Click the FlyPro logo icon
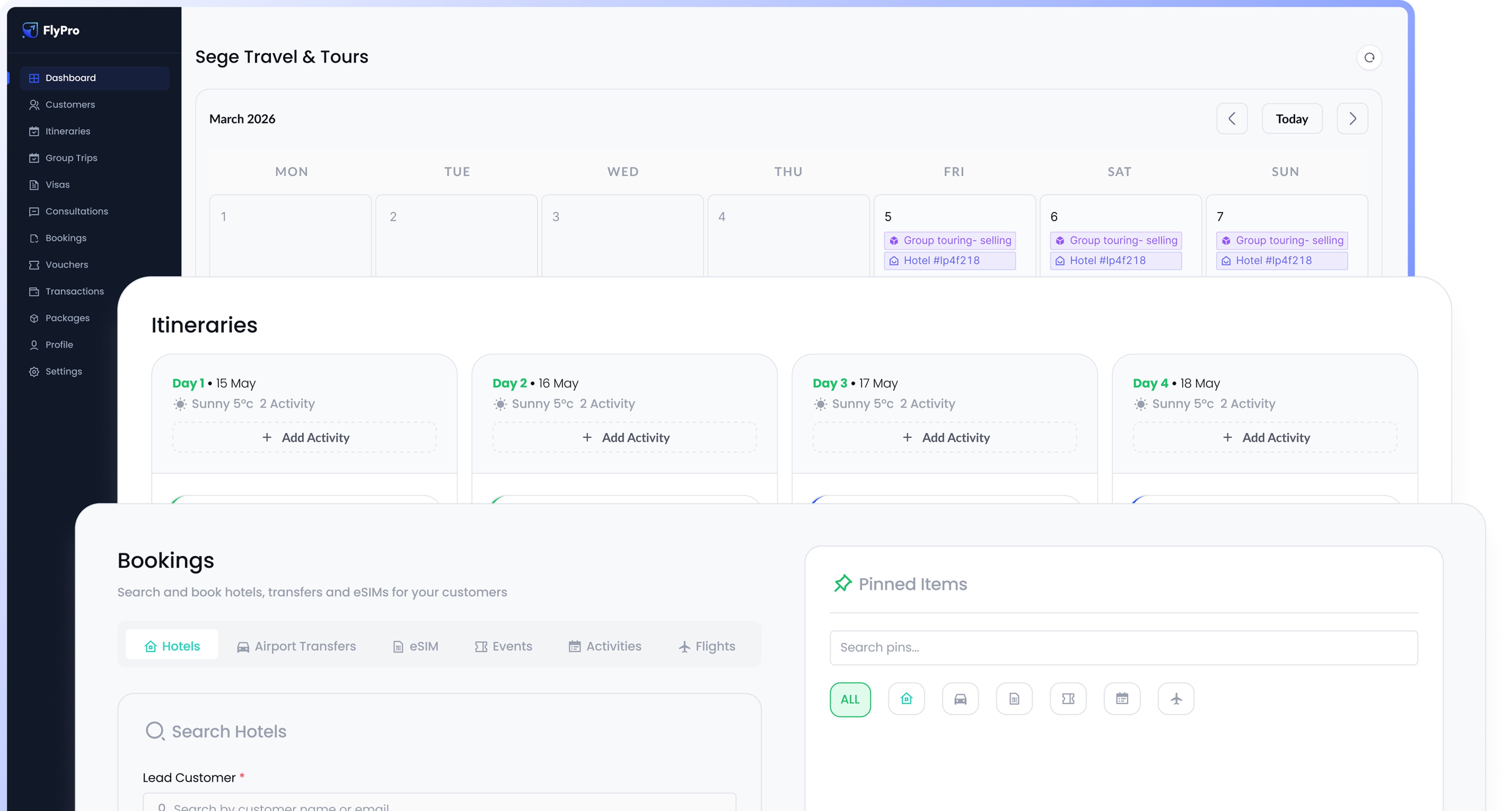 click(30, 30)
